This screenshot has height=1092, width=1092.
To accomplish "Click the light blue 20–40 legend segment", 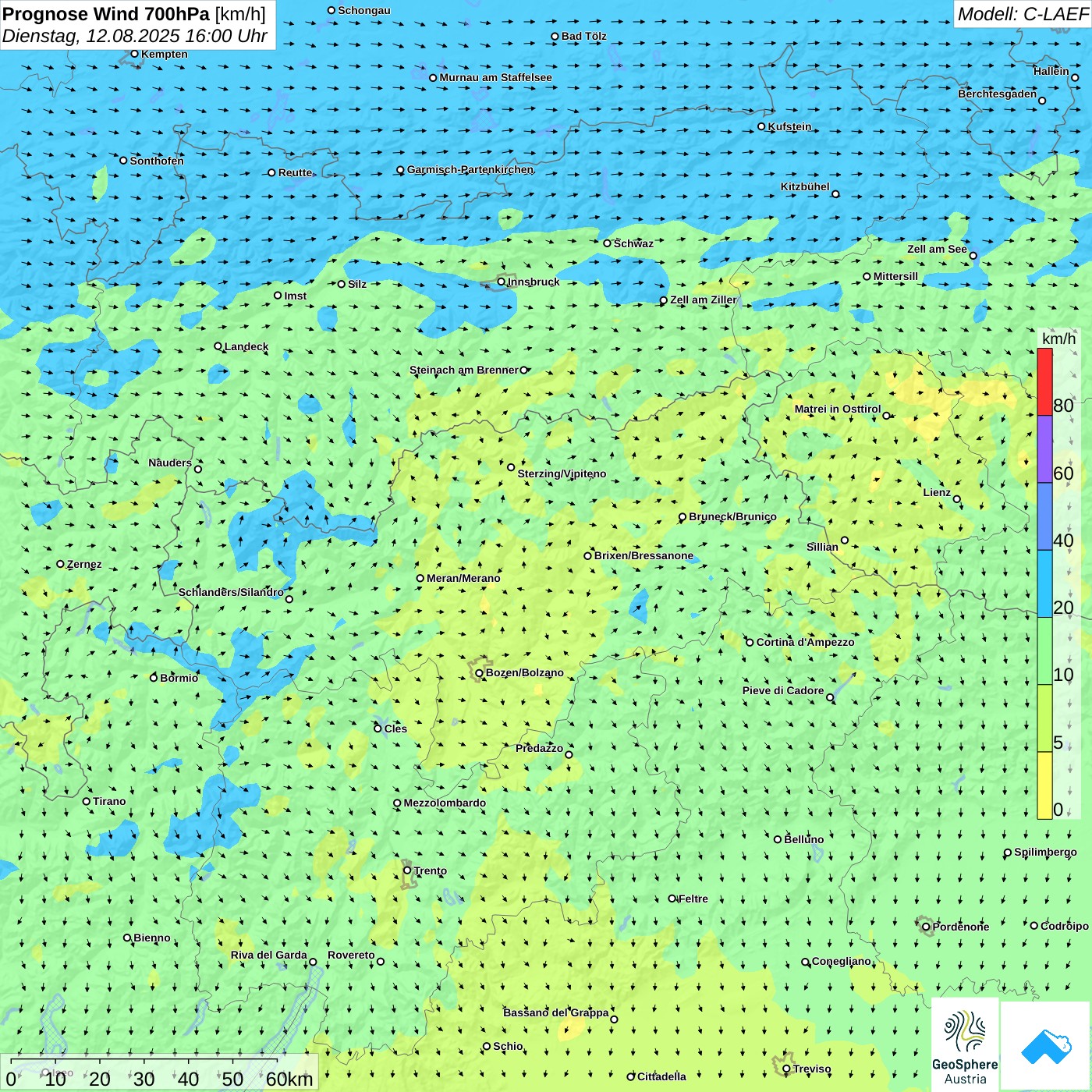I will click(x=1044, y=583).
